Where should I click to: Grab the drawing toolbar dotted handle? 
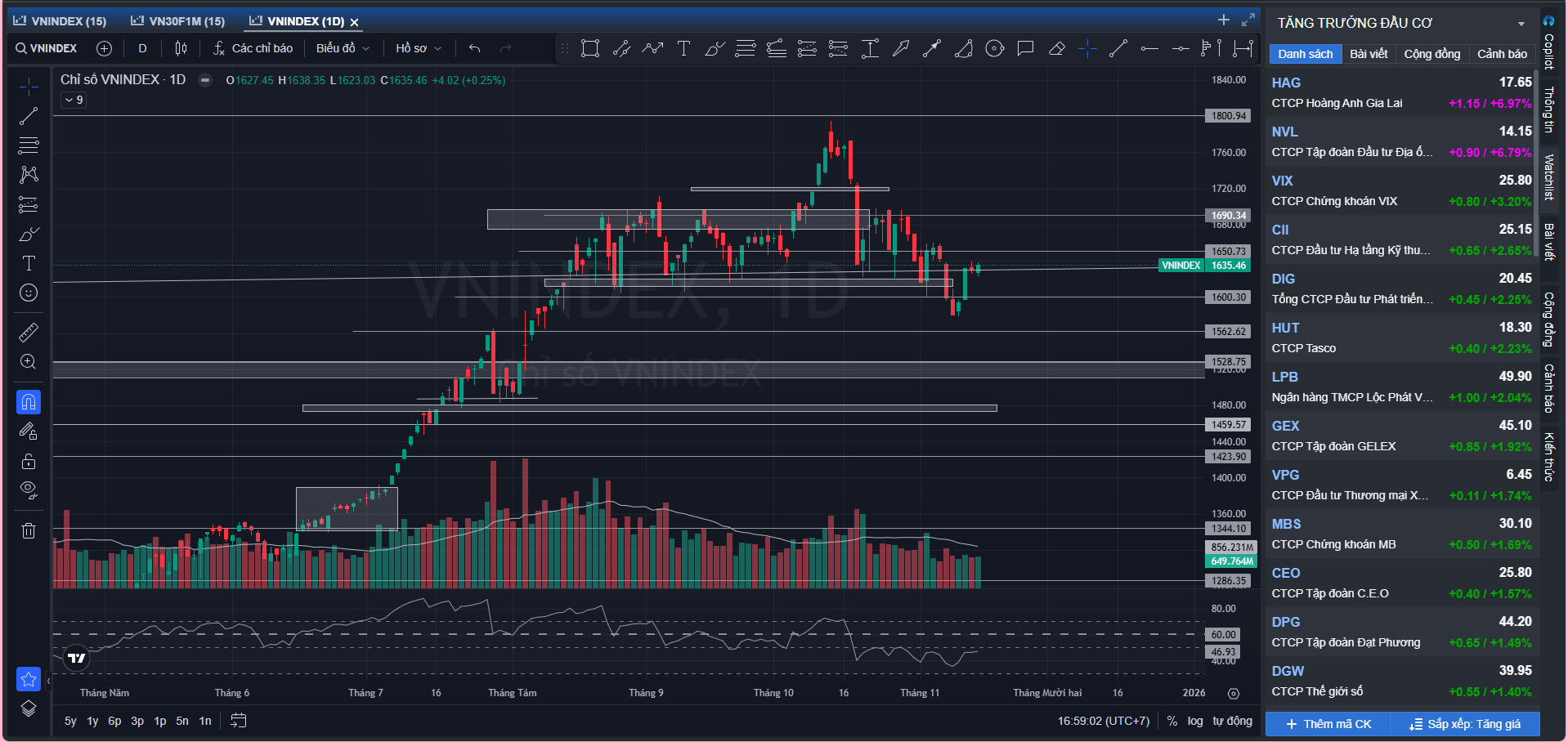[564, 49]
